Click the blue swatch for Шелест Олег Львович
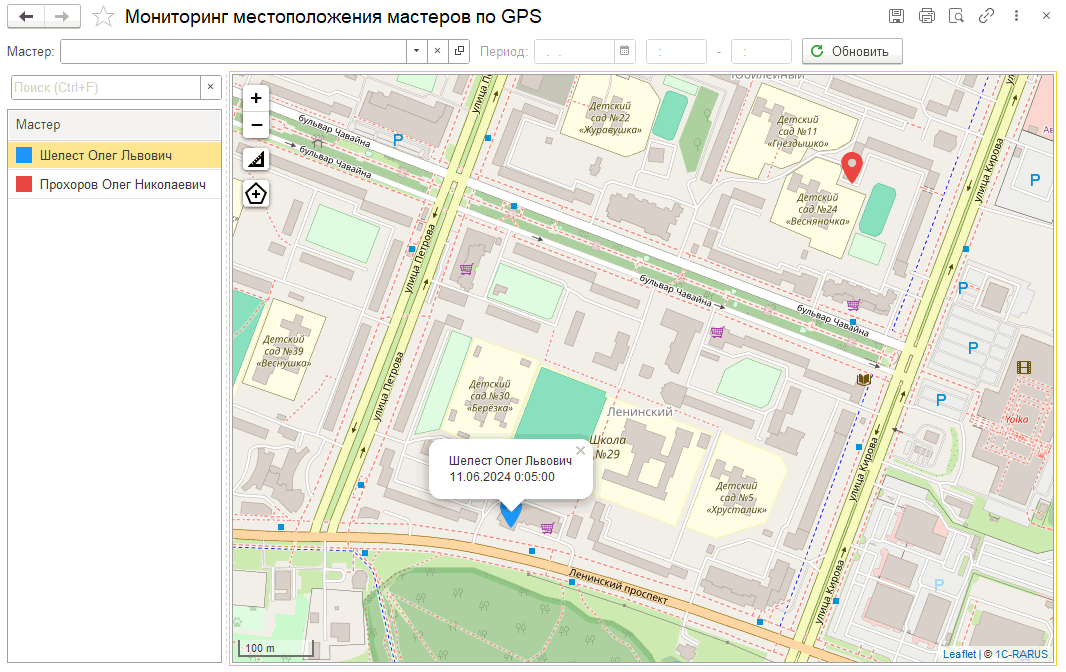The width and height of the screenshot is (1066, 672). click(24, 155)
